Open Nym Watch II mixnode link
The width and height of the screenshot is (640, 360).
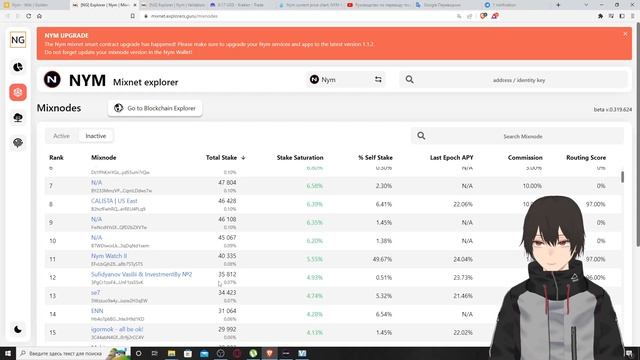pyautogui.click(x=109, y=256)
